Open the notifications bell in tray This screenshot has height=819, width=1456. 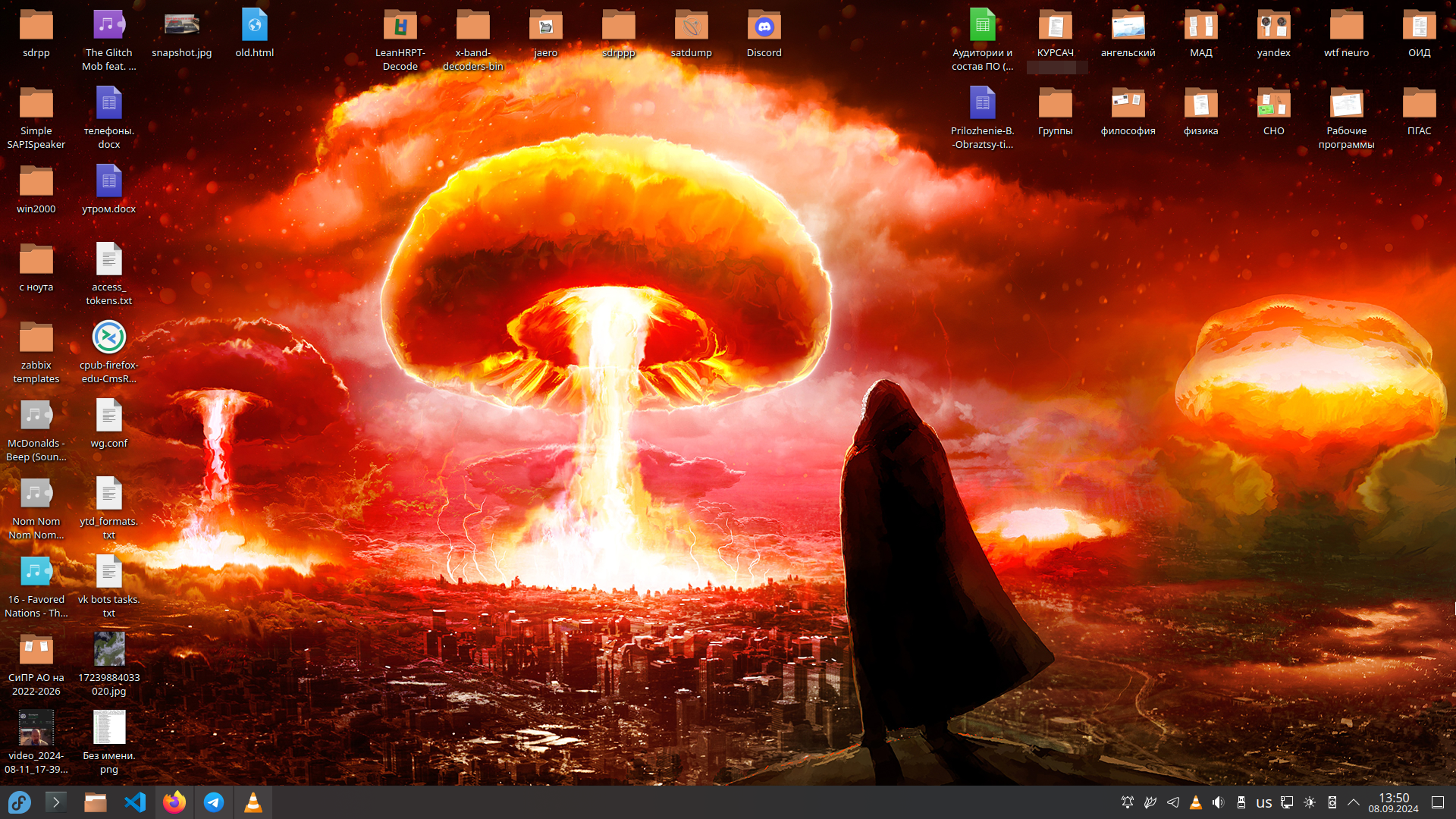pyautogui.click(x=1128, y=802)
